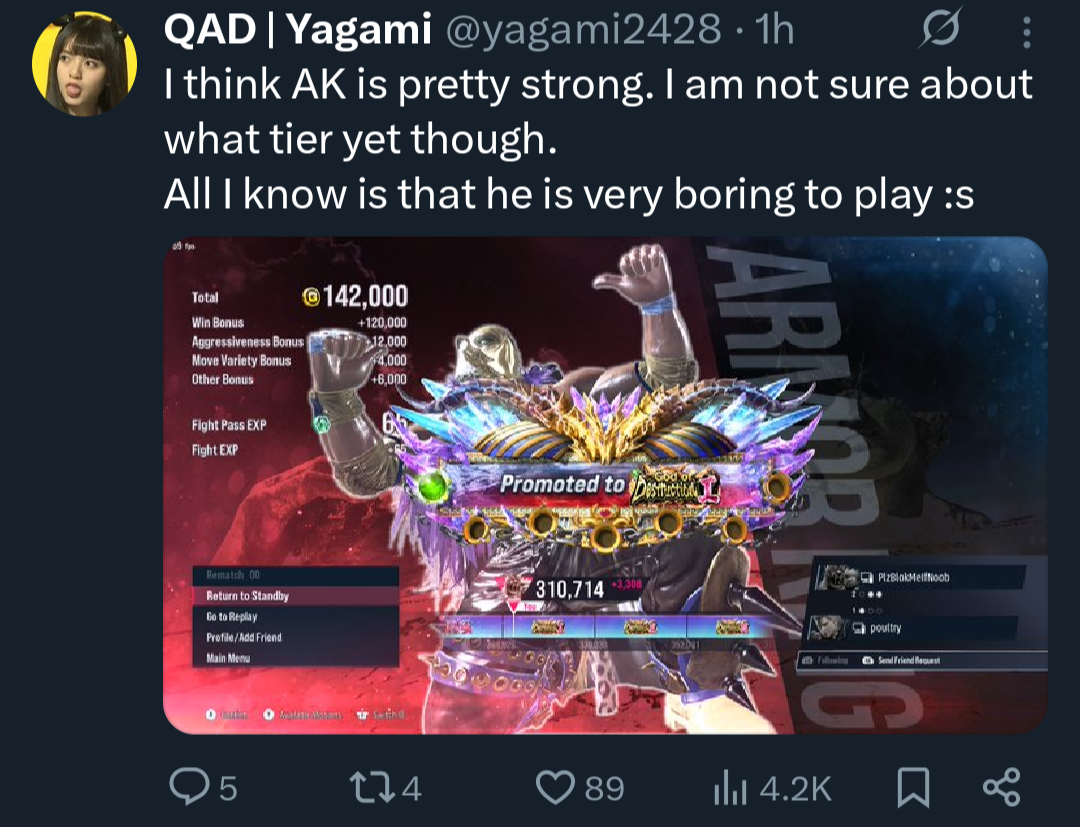Click the QAD | Yagami display name
1080x827 pixels.
(x=298, y=30)
